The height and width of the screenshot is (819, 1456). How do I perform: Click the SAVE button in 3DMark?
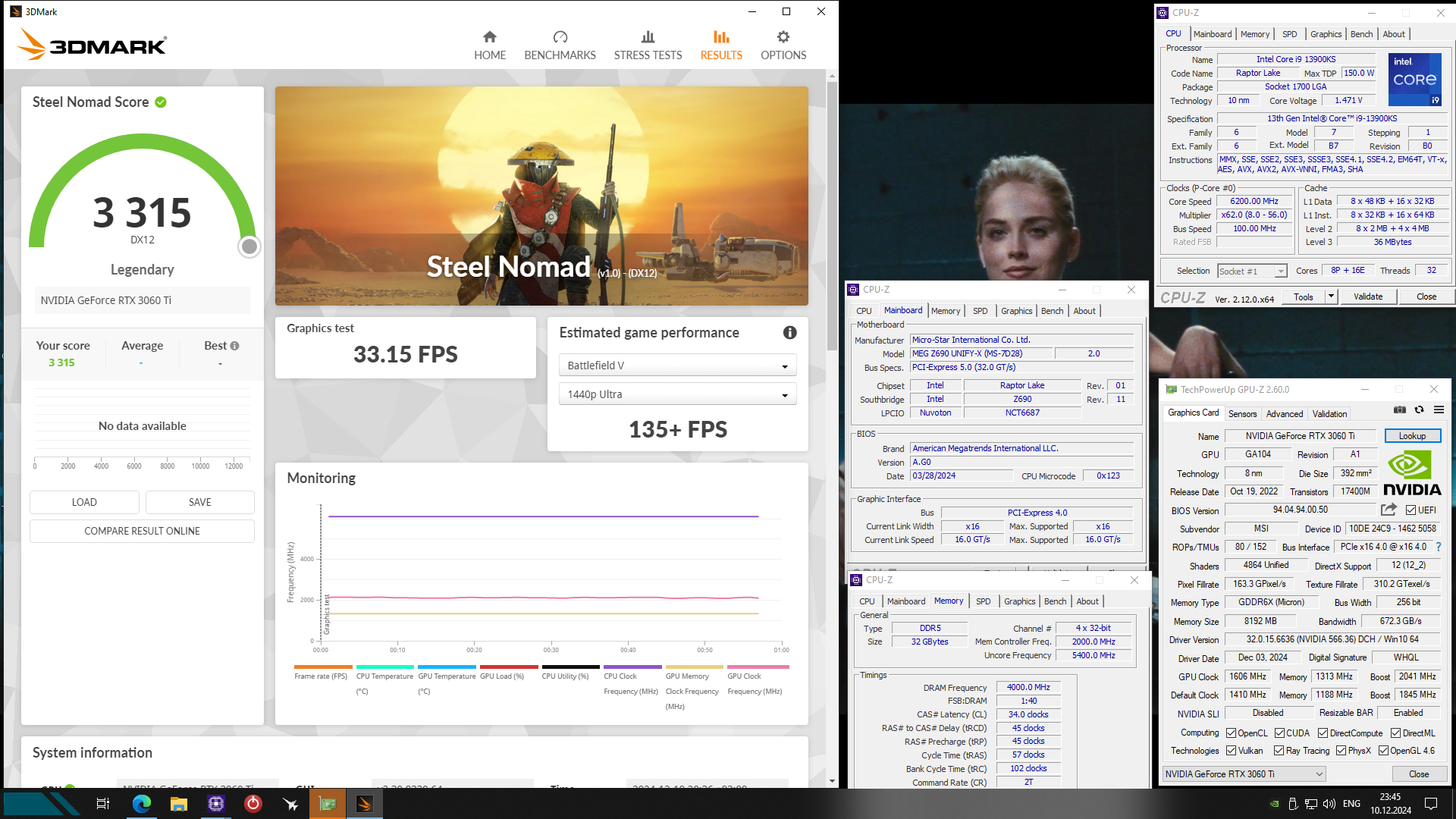[x=199, y=502]
